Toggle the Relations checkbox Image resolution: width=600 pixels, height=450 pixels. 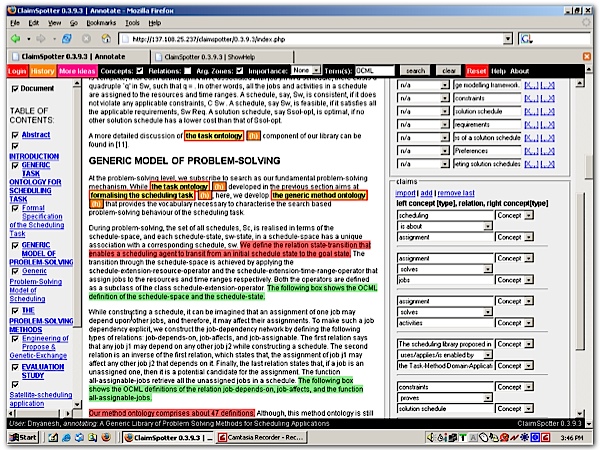pyautogui.click(x=188, y=71)
